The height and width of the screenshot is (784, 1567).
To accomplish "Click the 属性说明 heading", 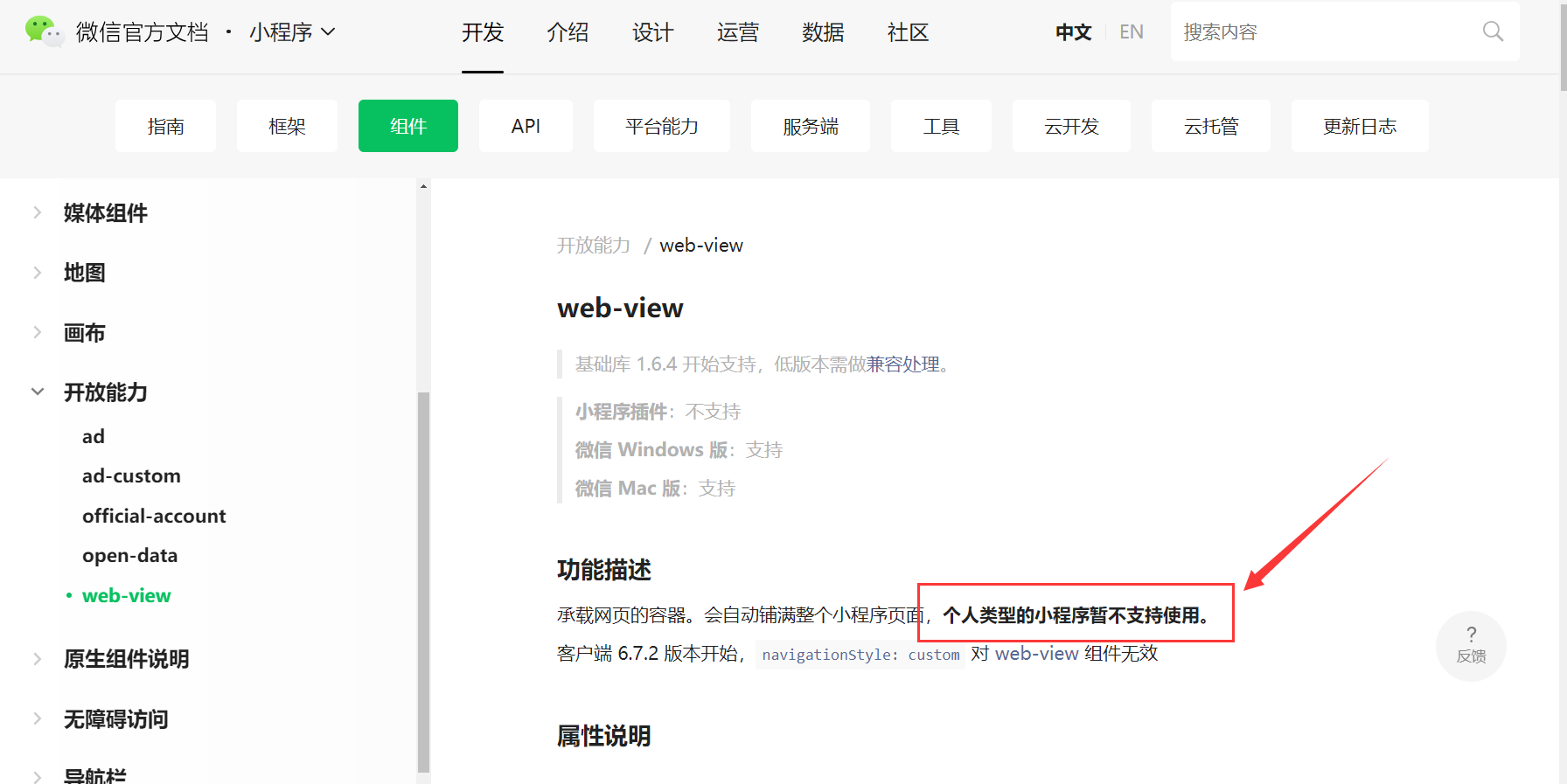I will coord(604,736).
